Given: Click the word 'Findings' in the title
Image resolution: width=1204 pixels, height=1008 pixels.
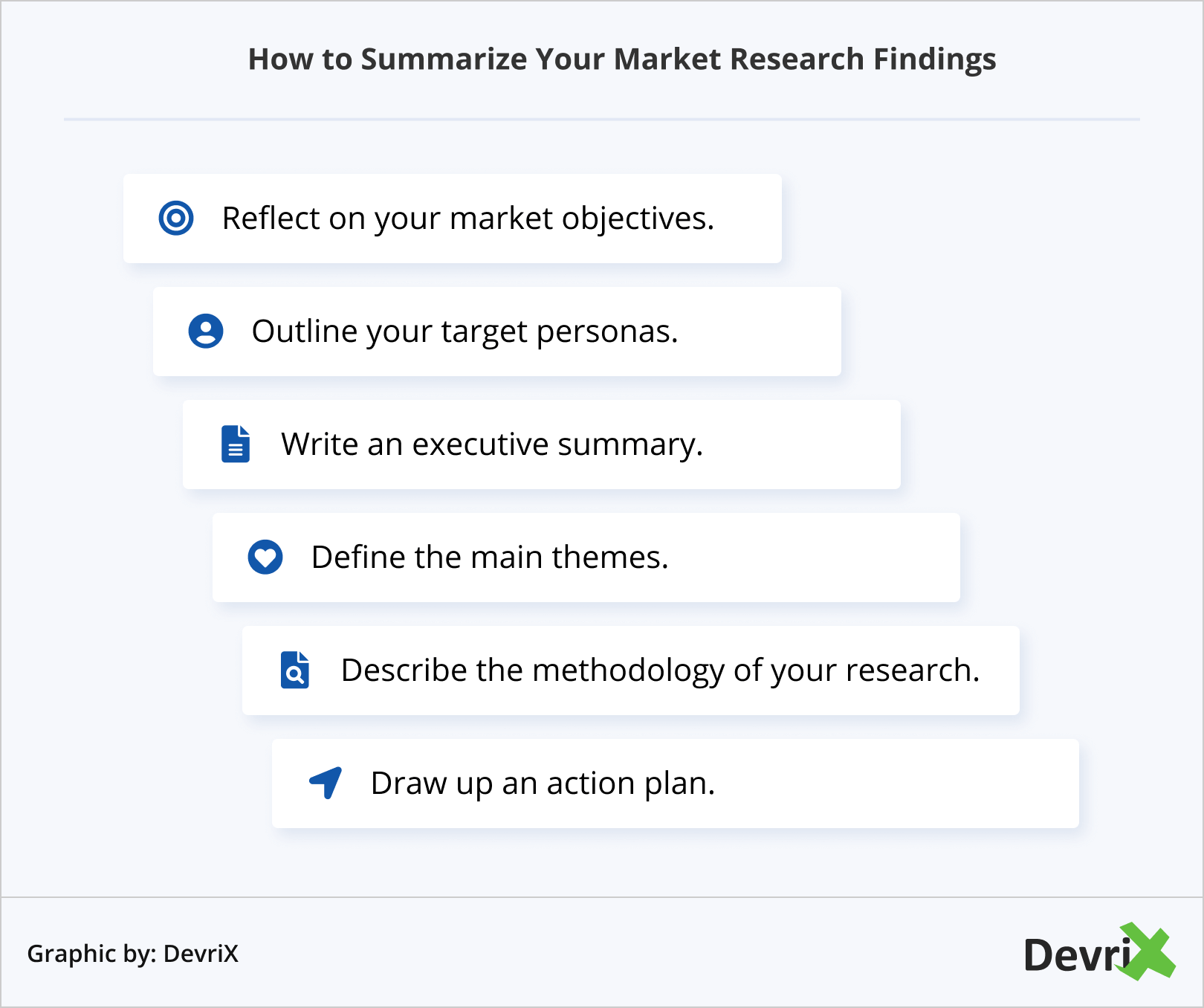Looking at the screenshot, I should [x=934, y=59].
